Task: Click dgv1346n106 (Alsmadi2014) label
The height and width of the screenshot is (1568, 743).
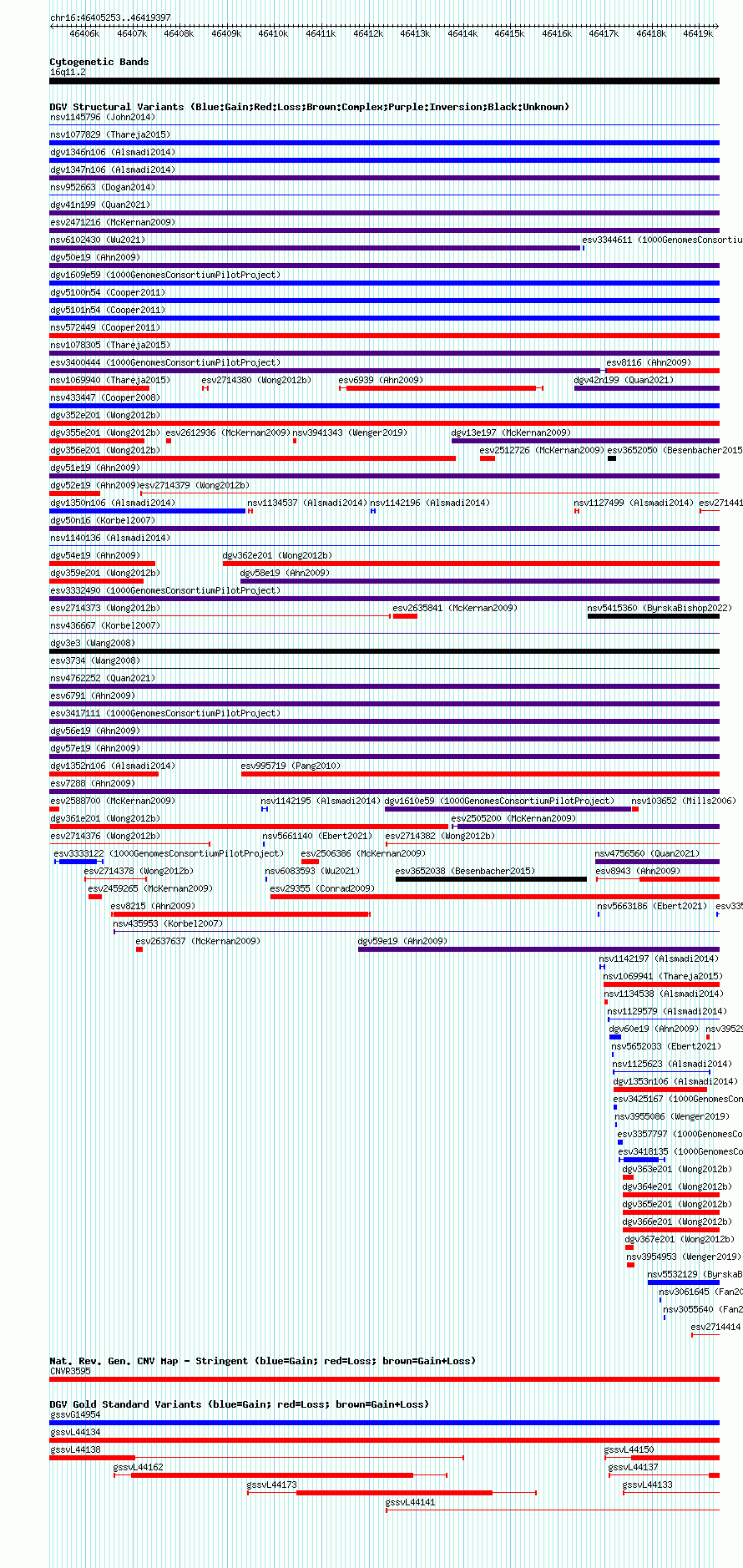Action: point(113,152)
